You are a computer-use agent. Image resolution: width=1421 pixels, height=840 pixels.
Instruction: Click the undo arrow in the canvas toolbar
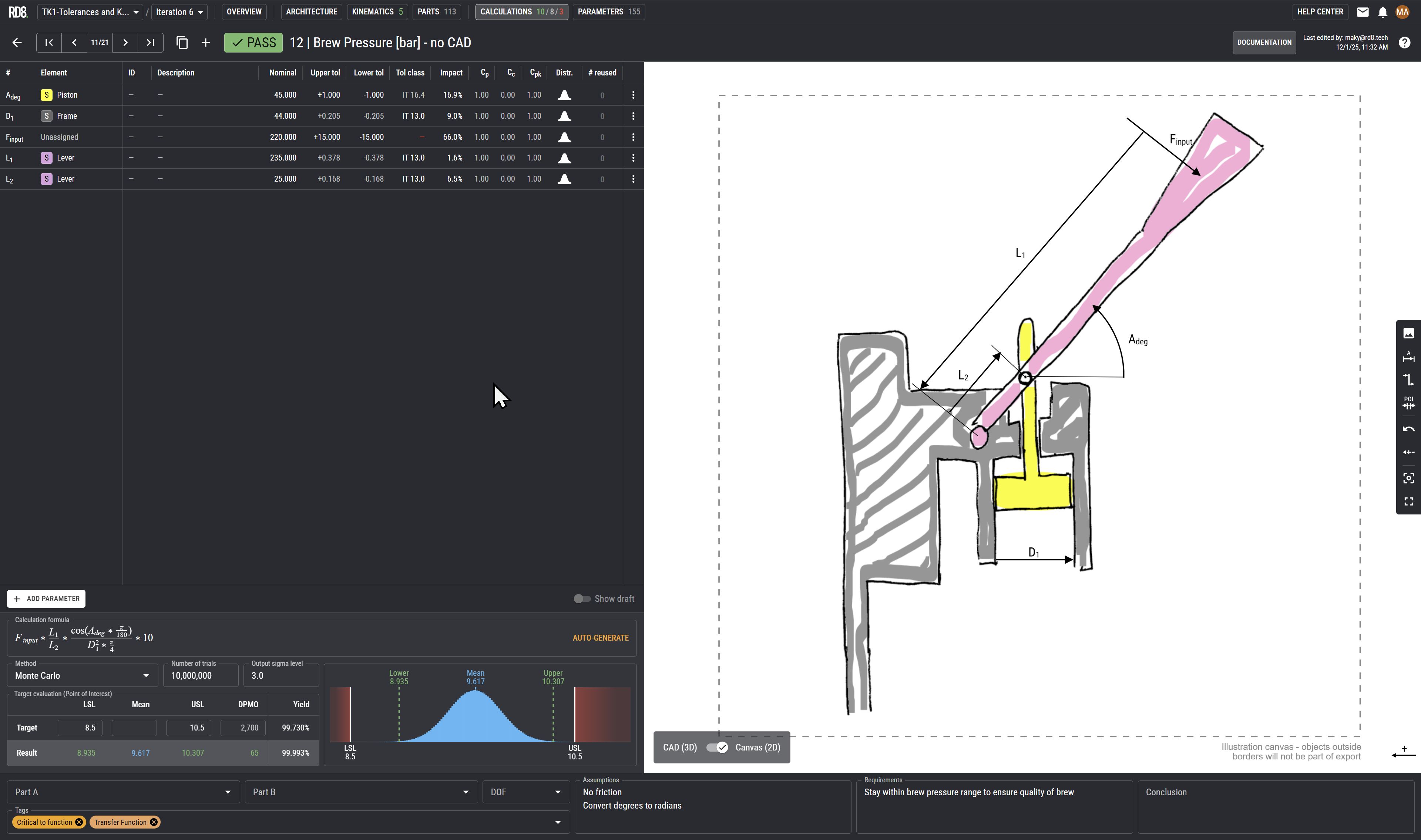1408,429
